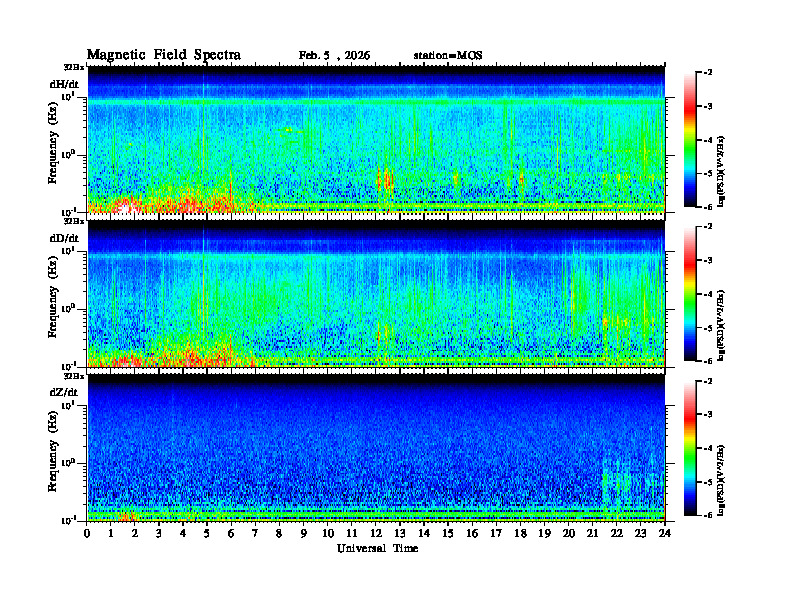Viewport: 792px width, 612px height.
Task: Click the 10^-1 frequency tick of dH/dt panel
Action: click(68, 211)
